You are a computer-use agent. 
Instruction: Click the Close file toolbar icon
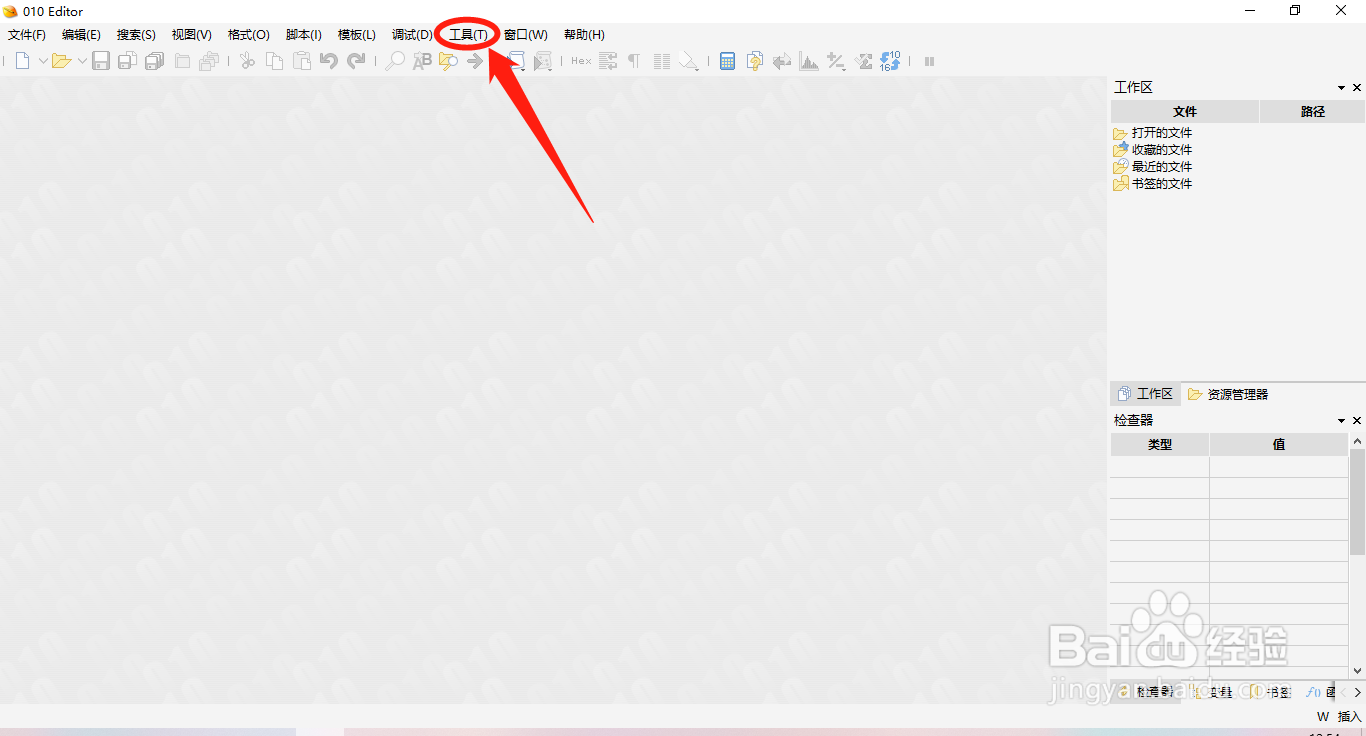tap(182, 61)
